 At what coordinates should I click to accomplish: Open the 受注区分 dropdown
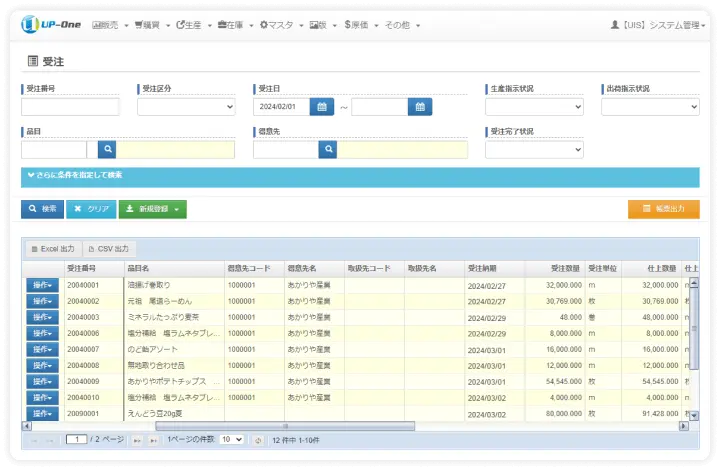coord(186,107)
